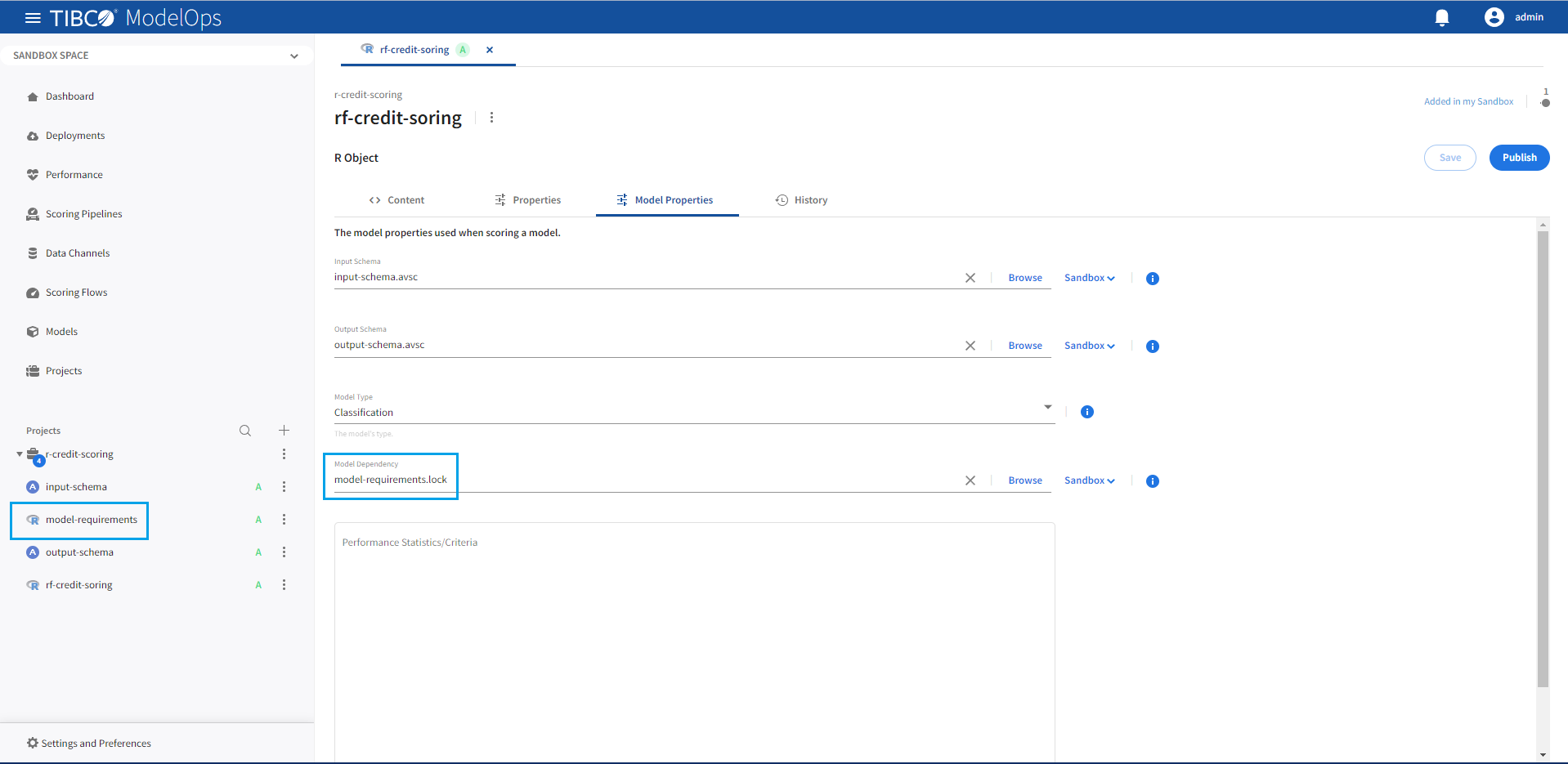Collapse the r-credit-scoring project tree

point(20,454)
